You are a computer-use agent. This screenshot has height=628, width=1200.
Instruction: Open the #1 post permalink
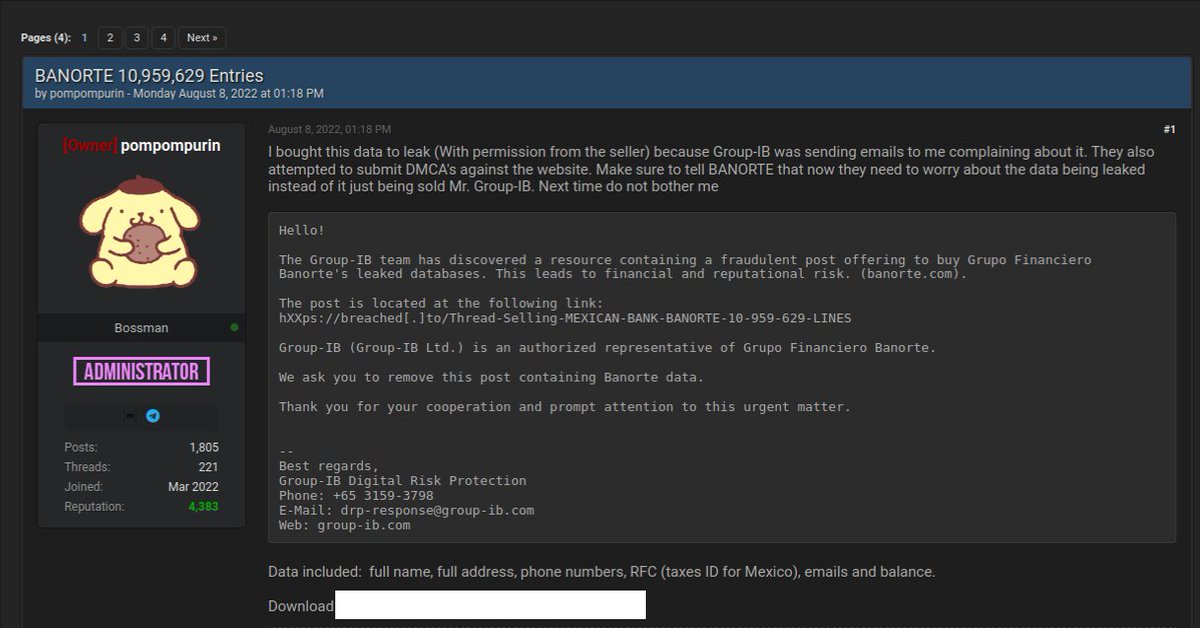click(1170, 128)
